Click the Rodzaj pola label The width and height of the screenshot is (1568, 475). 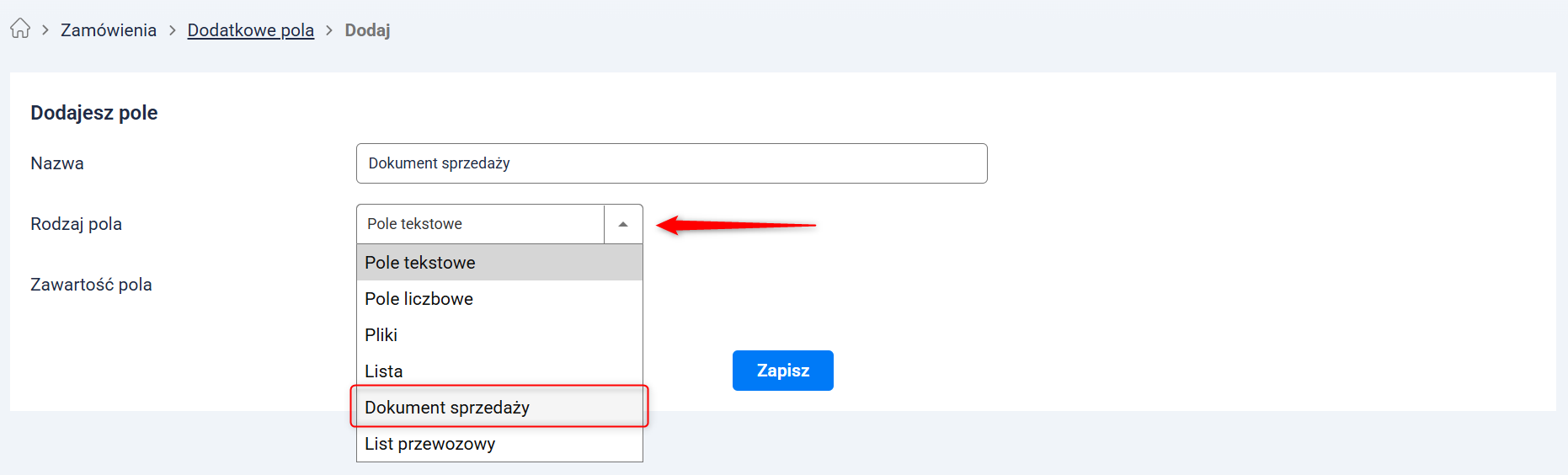pos(76,224)
